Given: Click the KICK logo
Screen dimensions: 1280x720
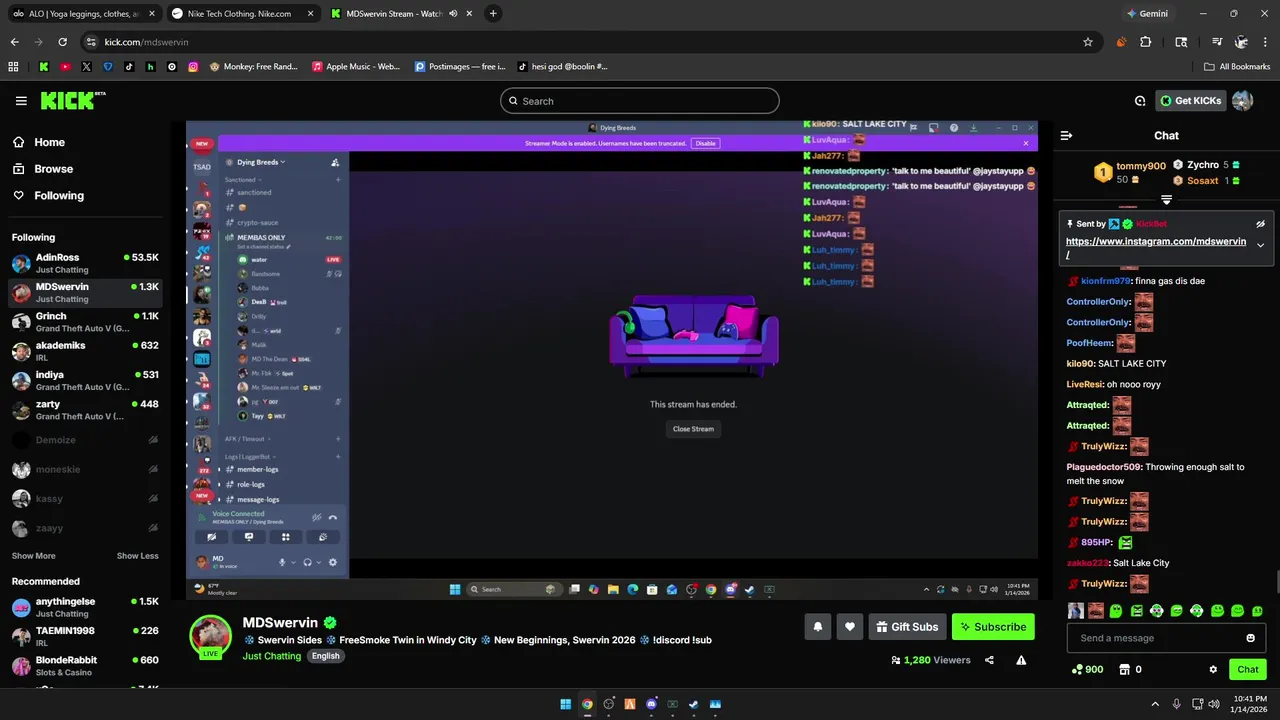Looking at the screenshot, I should click(x=72, y=100).
